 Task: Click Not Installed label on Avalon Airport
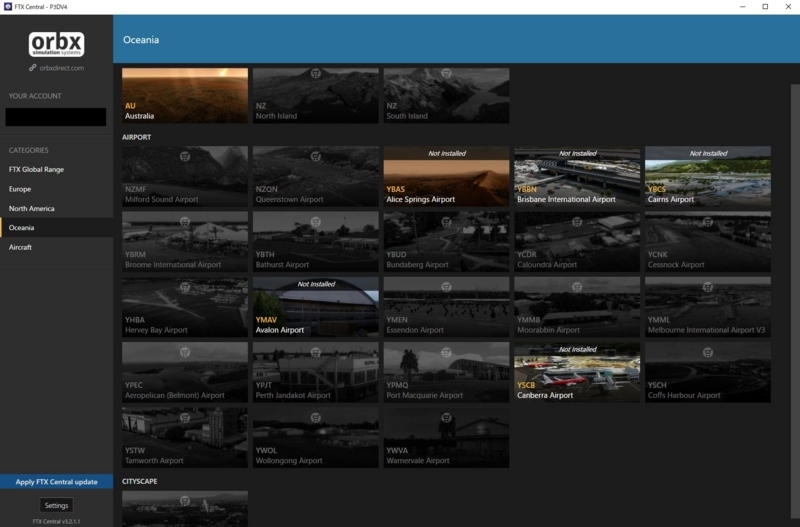[x=316, y=284]
